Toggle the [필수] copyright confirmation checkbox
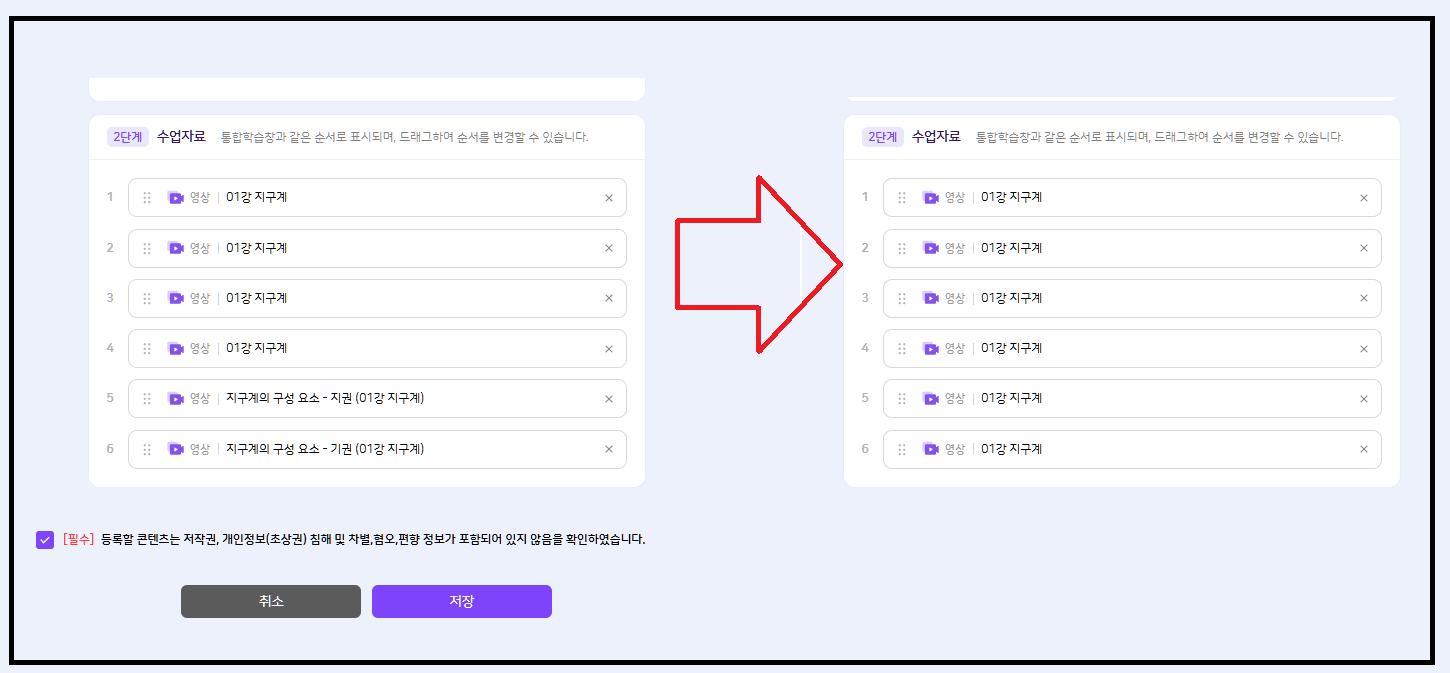The width and height of the screenshot is (1450, 673). click(x=45, y=540)
